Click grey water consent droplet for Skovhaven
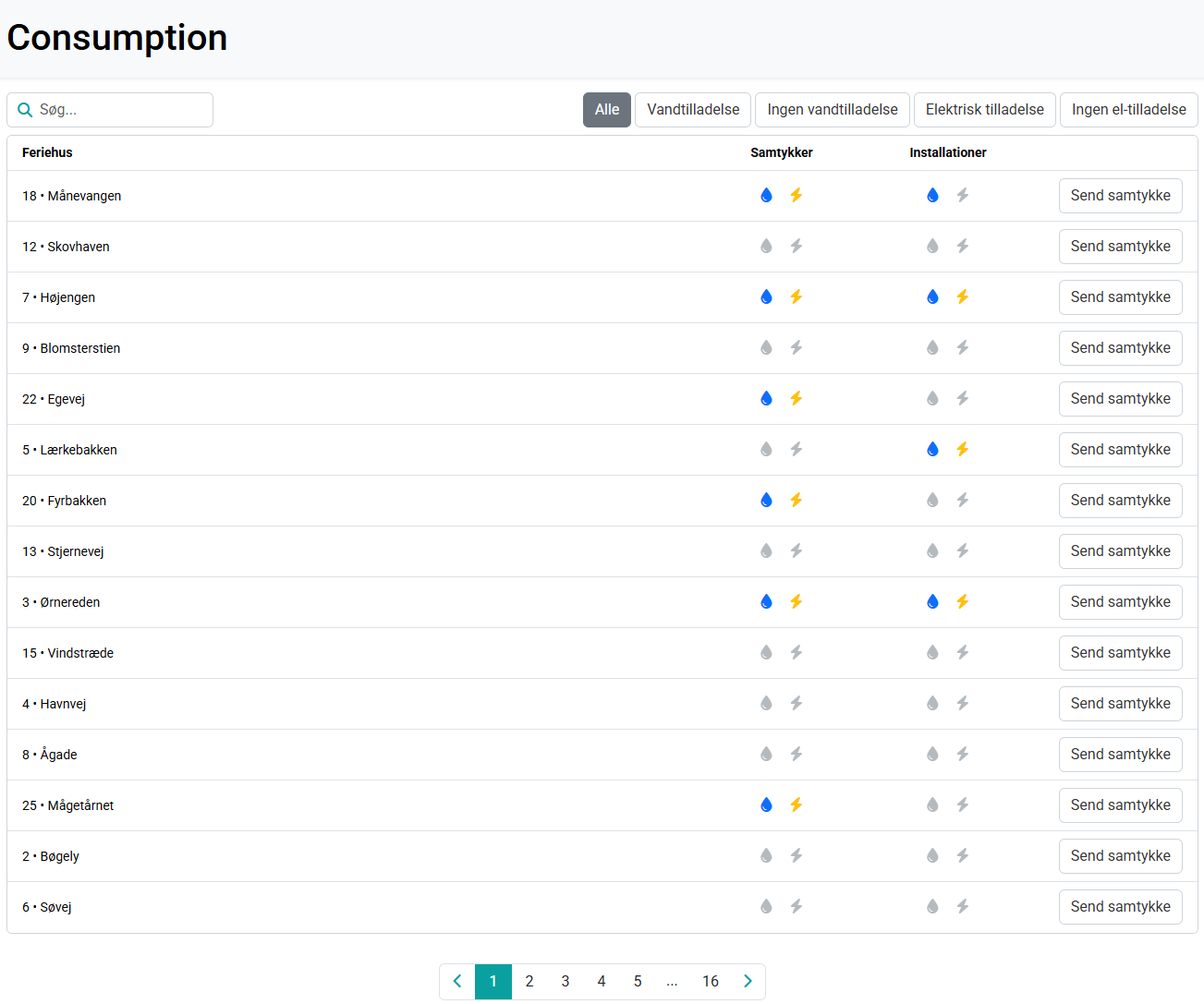1204x1004 pixels. 766,246
